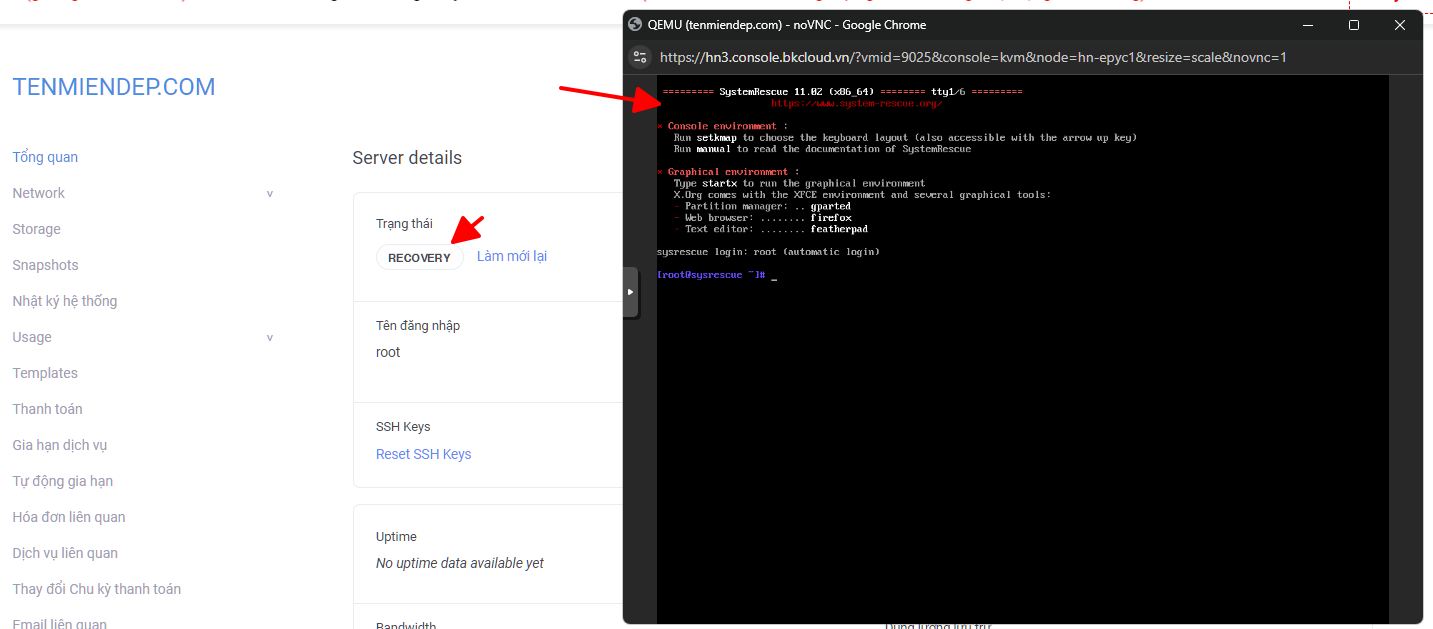
Task: Open Thanh toán page
Action: (47, 409)
